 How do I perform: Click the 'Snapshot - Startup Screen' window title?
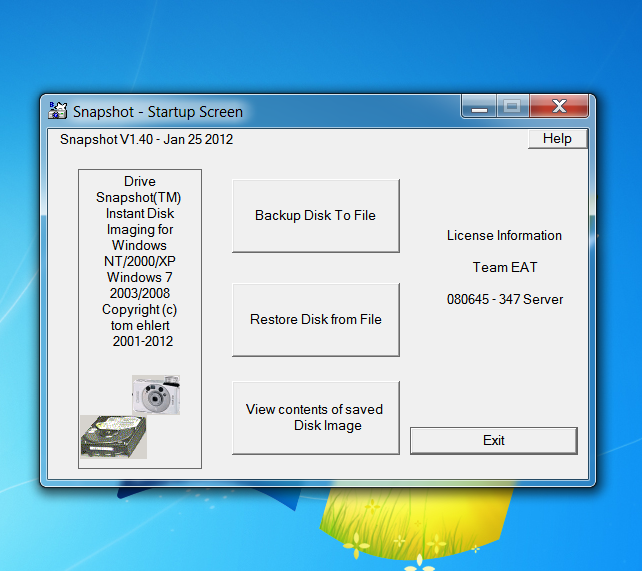158,112
